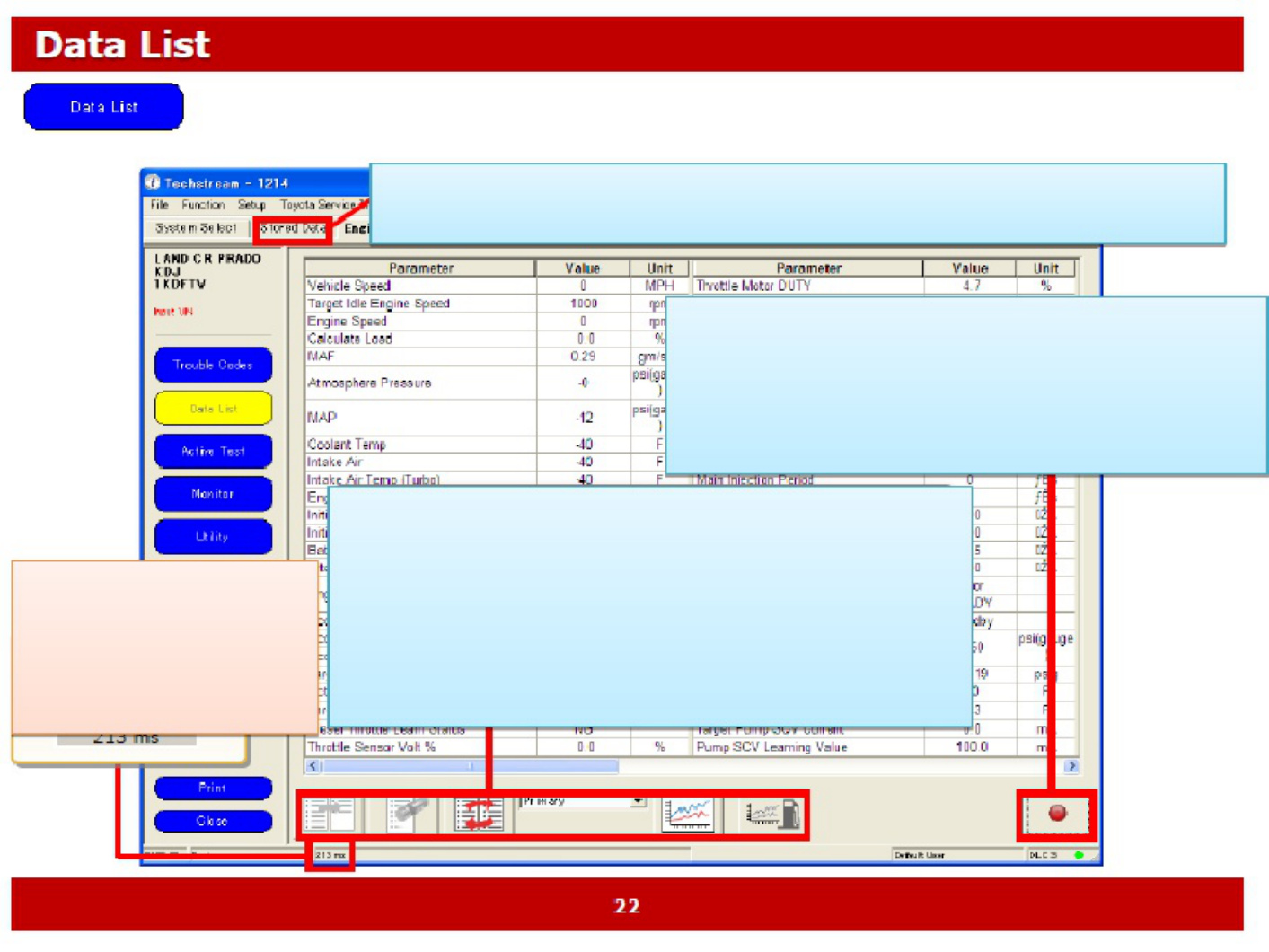Open the Monitor section
The width and height of the screenshot is (1269, 952).
coord(213,494)
